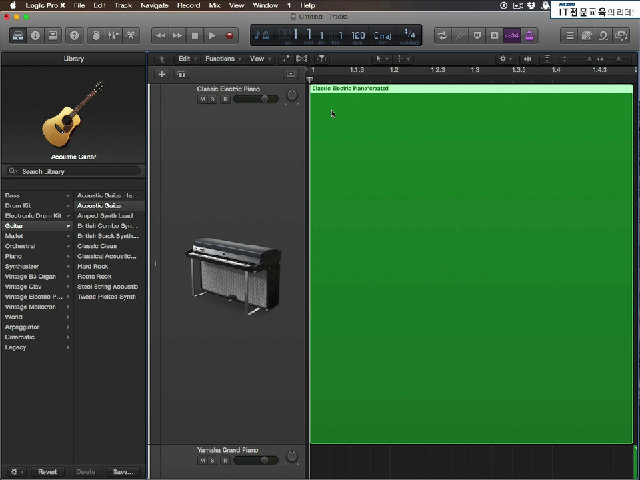The width and height of the screenshot is (640, 480).
Task: Toggle the Flex show button
Action: [x=302, y=59]
